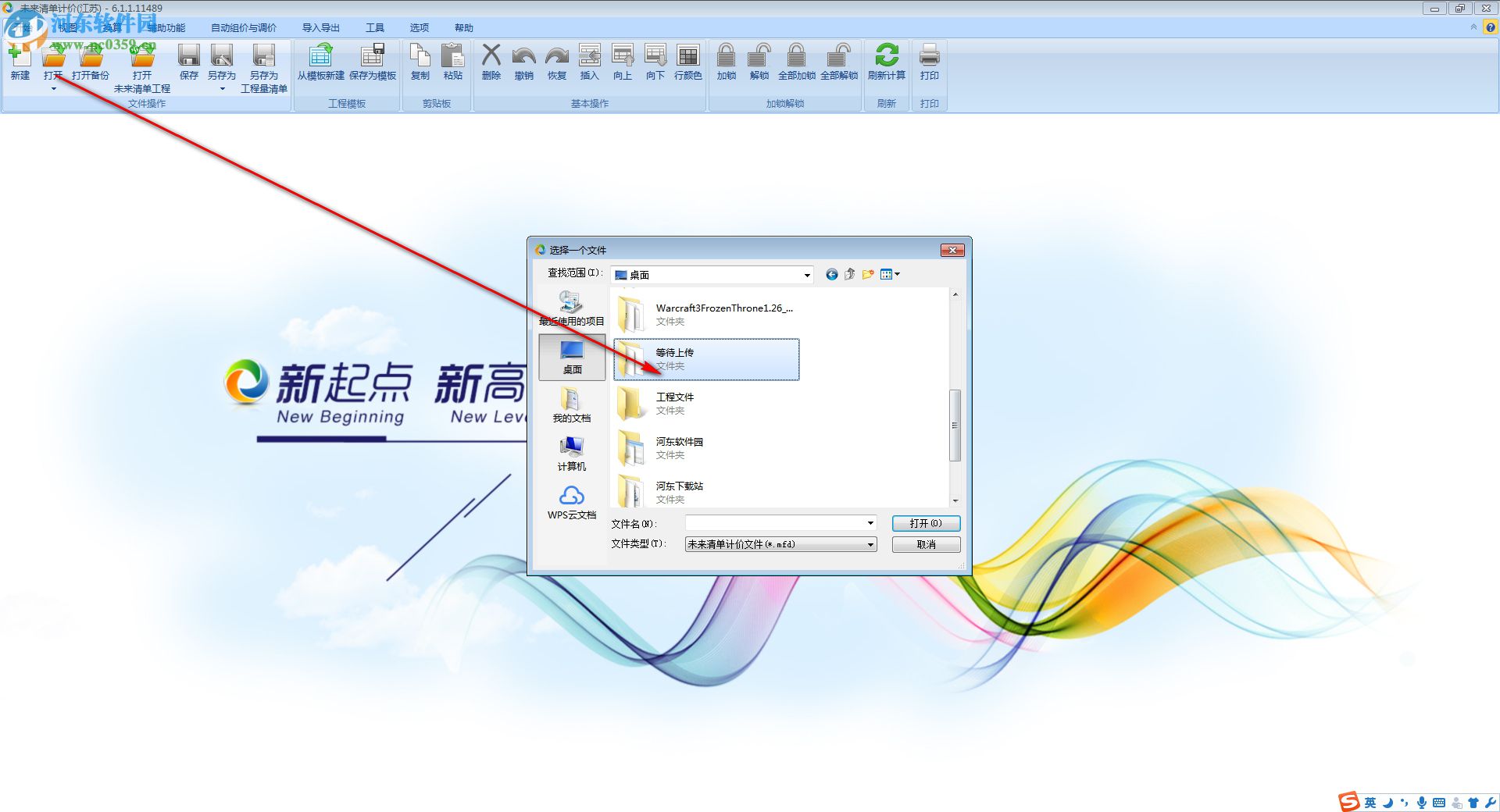
Task: Create a new folder in the dialog
Action: (868, 274)
